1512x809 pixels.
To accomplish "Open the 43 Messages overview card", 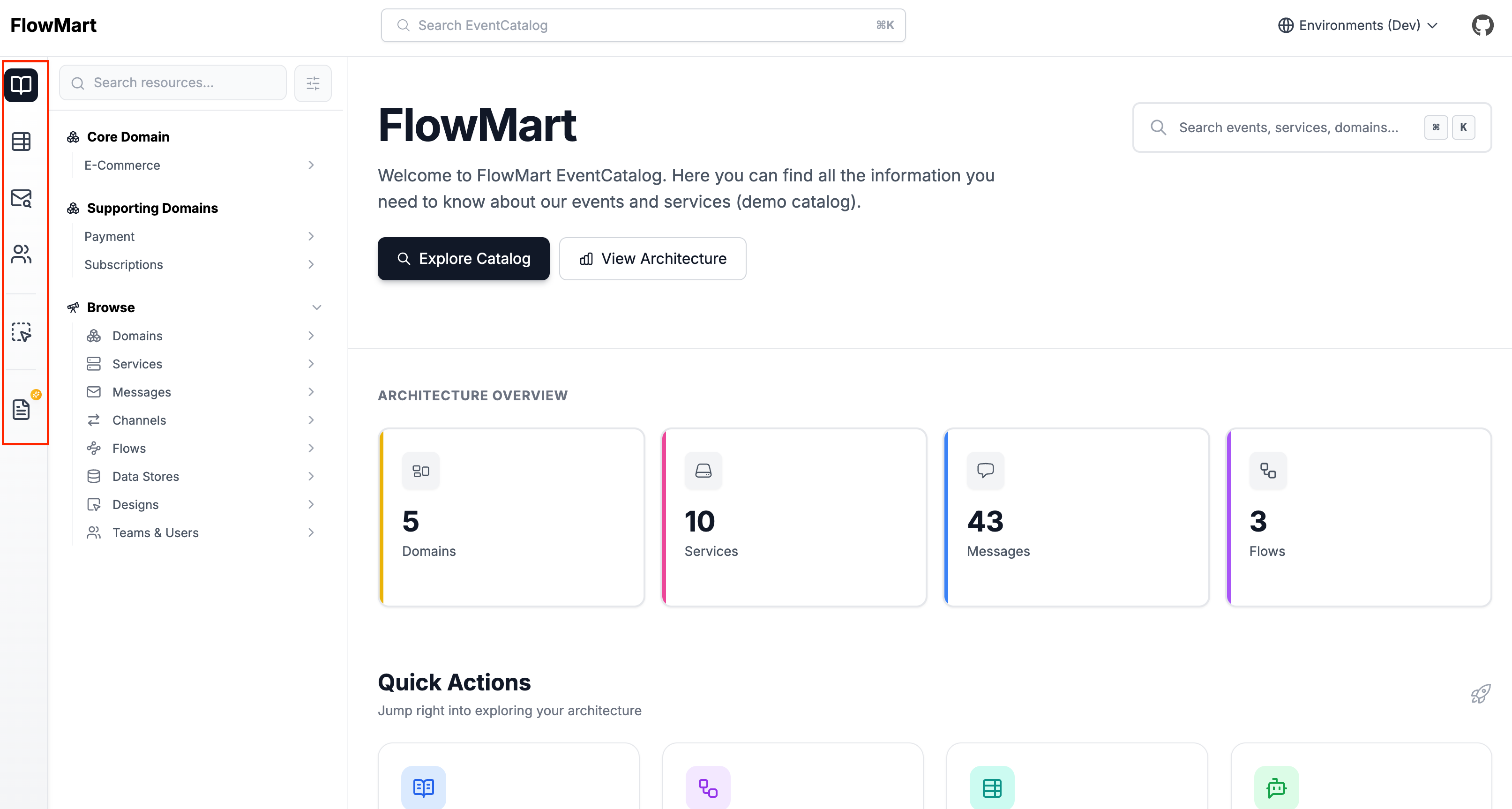I will coord(1076,517).
